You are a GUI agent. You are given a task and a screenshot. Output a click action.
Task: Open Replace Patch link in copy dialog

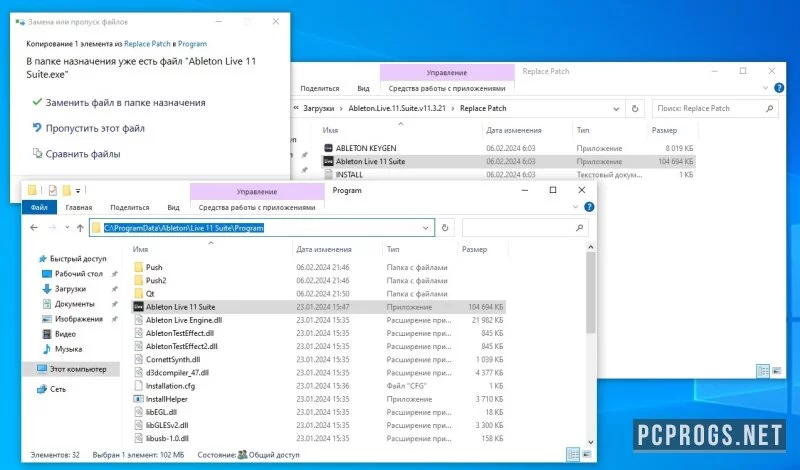click(x=147, y=44)
